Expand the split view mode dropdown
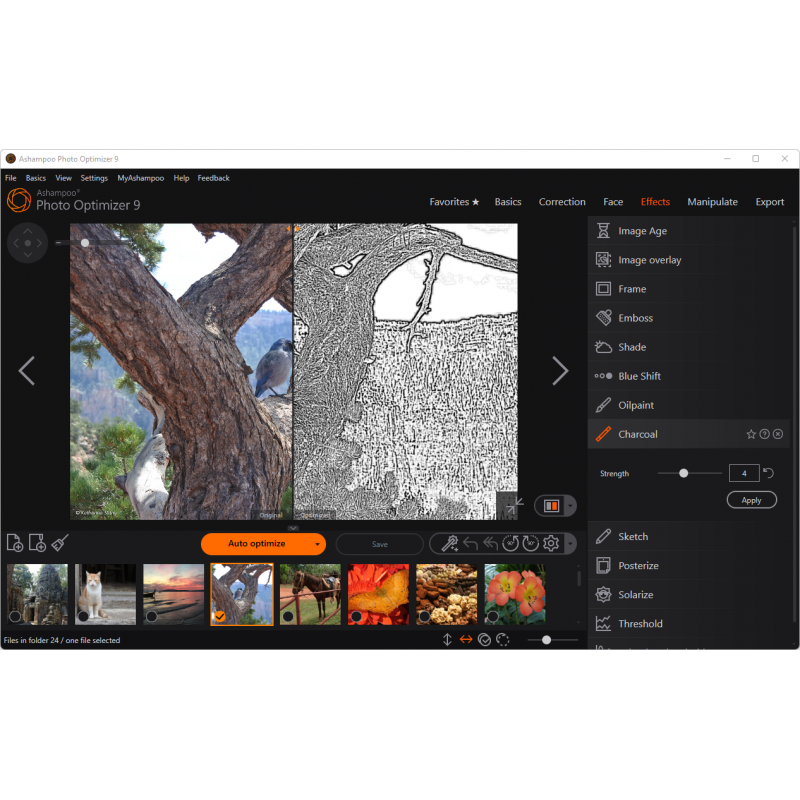 (x=570, y=506)
